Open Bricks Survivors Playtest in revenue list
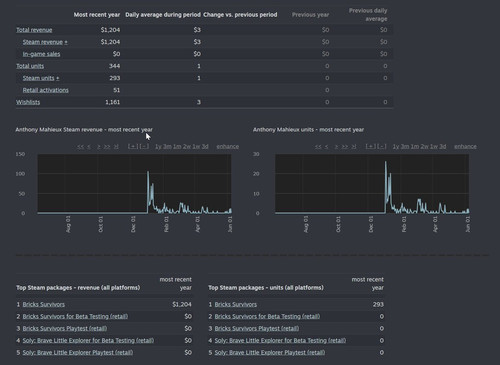 click(x=65, y=328)
